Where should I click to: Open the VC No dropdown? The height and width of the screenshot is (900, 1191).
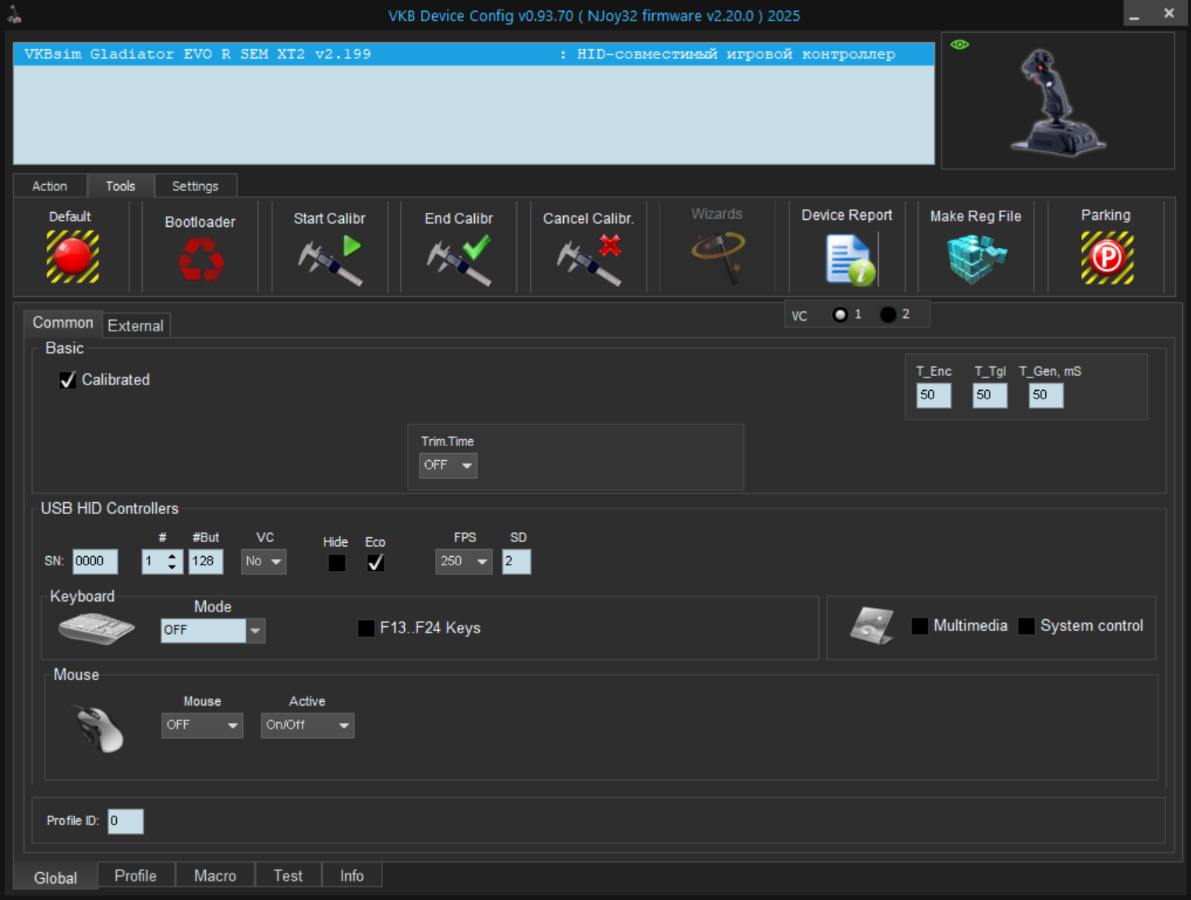pos(264,561)
